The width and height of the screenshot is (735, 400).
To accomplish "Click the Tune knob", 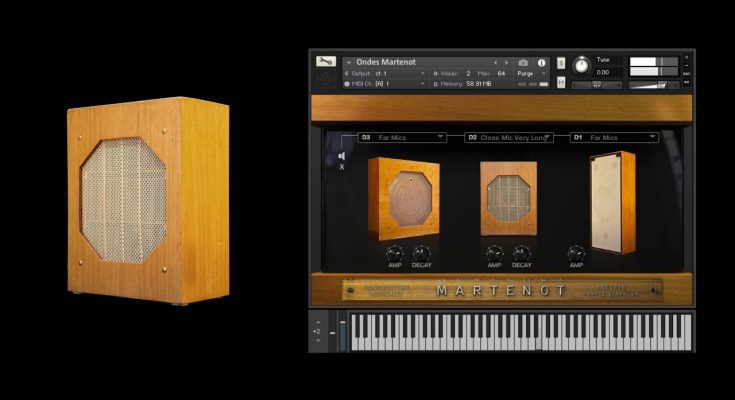I will click(x=581, y=66).
